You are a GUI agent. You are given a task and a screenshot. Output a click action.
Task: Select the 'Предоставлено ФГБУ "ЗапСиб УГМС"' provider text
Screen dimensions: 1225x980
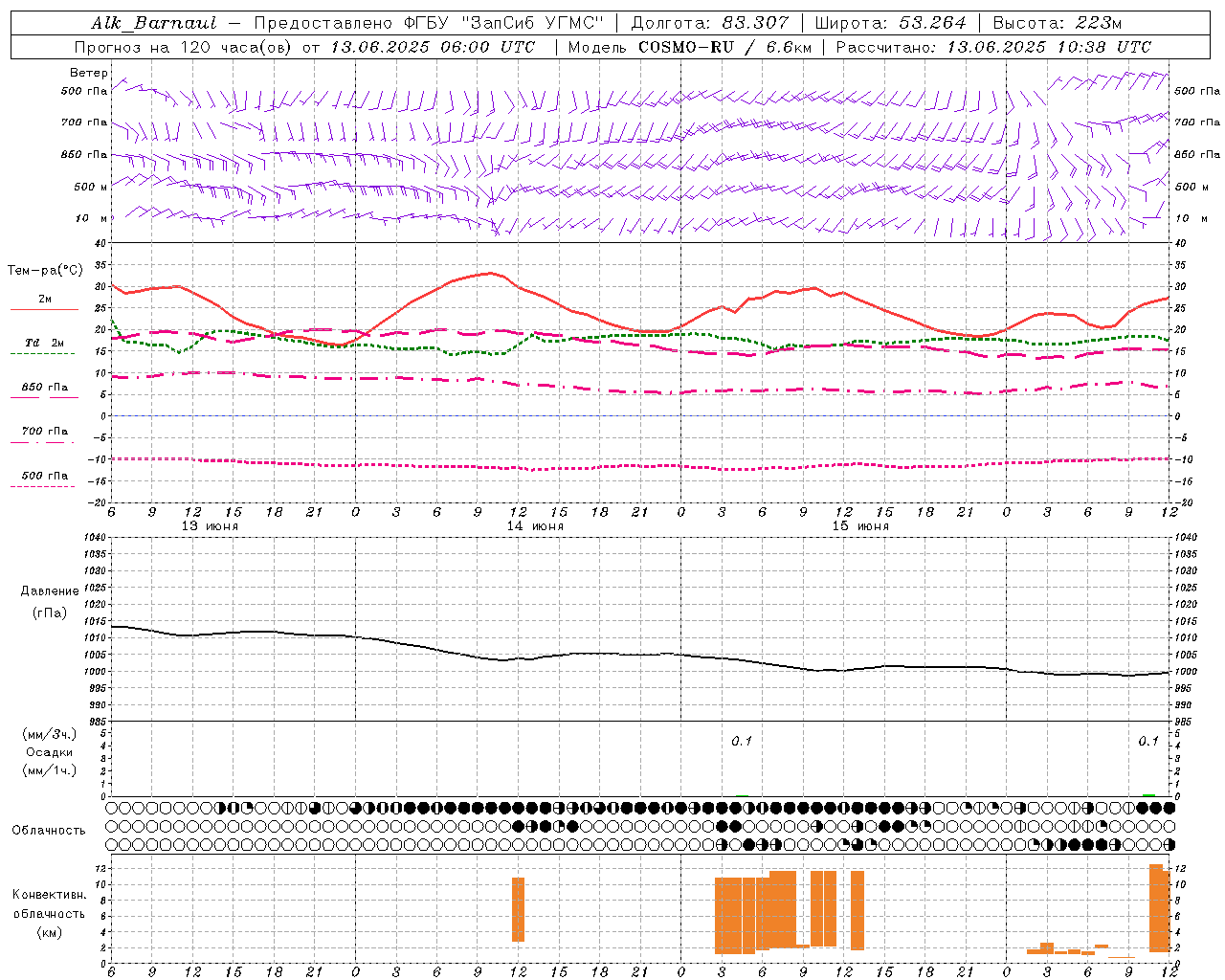click(x=430, y=23)
